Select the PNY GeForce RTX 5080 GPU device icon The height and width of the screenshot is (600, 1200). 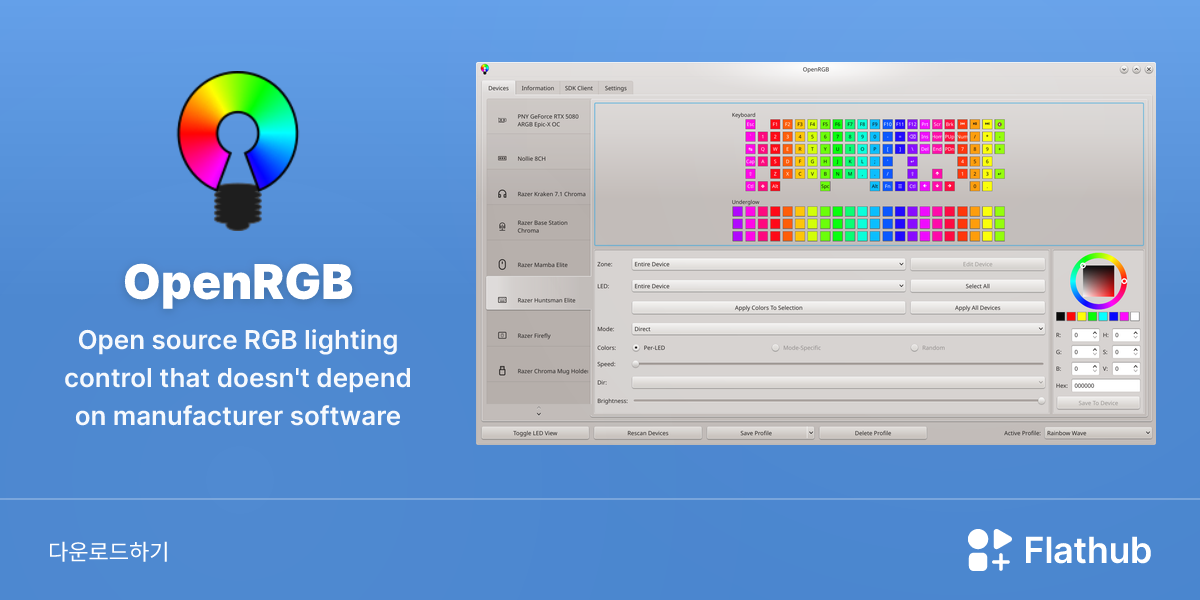pyautogui.click(x=502, y=120)
